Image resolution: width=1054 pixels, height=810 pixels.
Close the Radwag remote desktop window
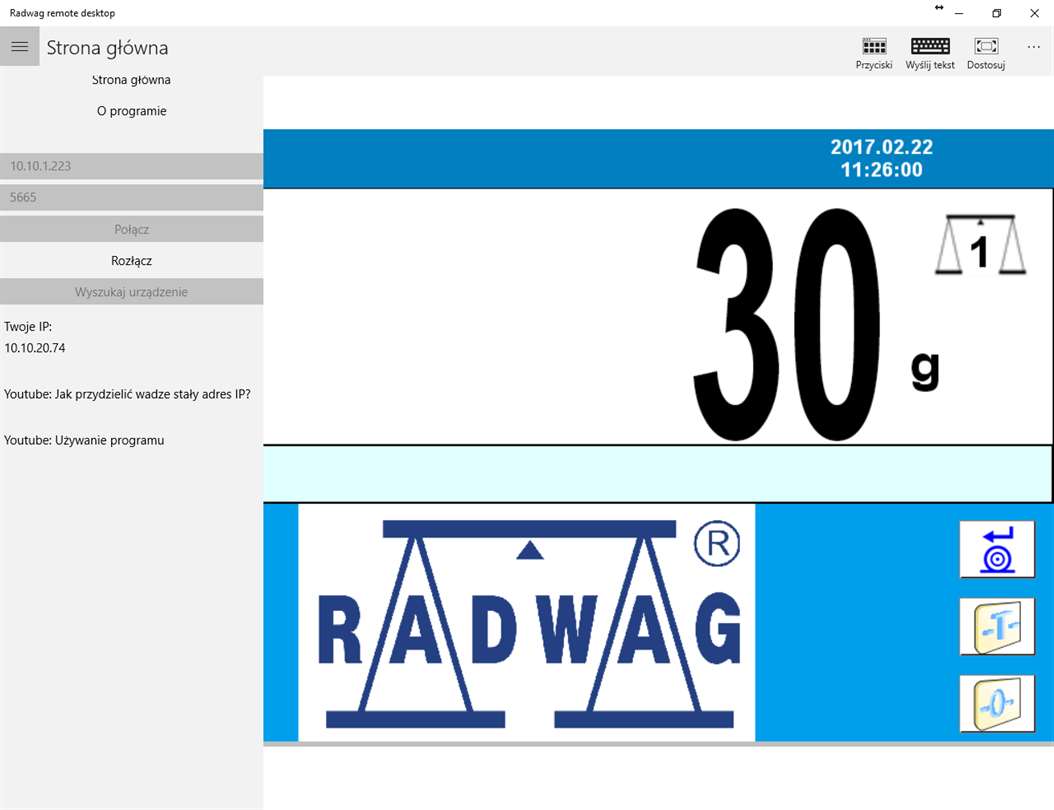[x=1035, y=13]
